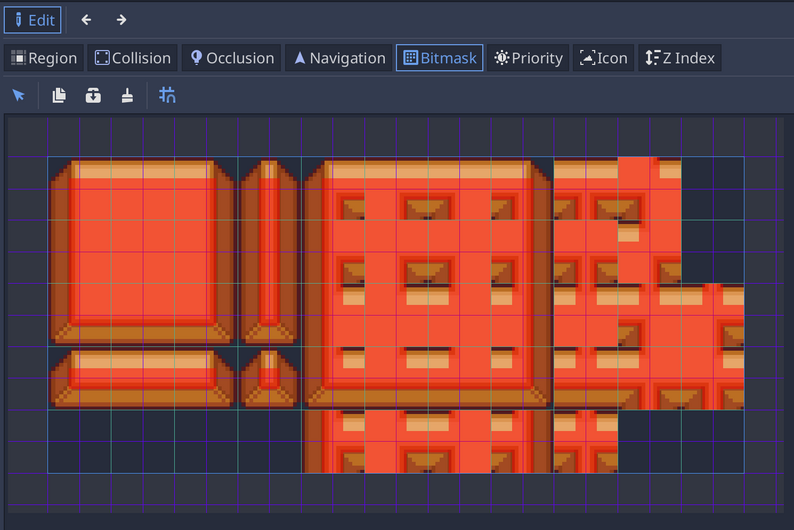Paste bitmask with the paste icon

coord(93,95)
